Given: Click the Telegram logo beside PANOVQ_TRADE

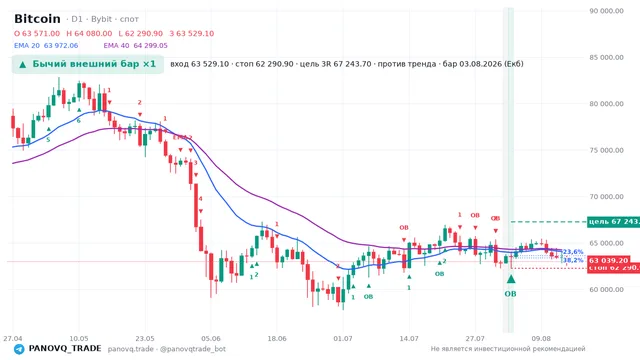Looking at the screenshot, I should tap(19, 349).
